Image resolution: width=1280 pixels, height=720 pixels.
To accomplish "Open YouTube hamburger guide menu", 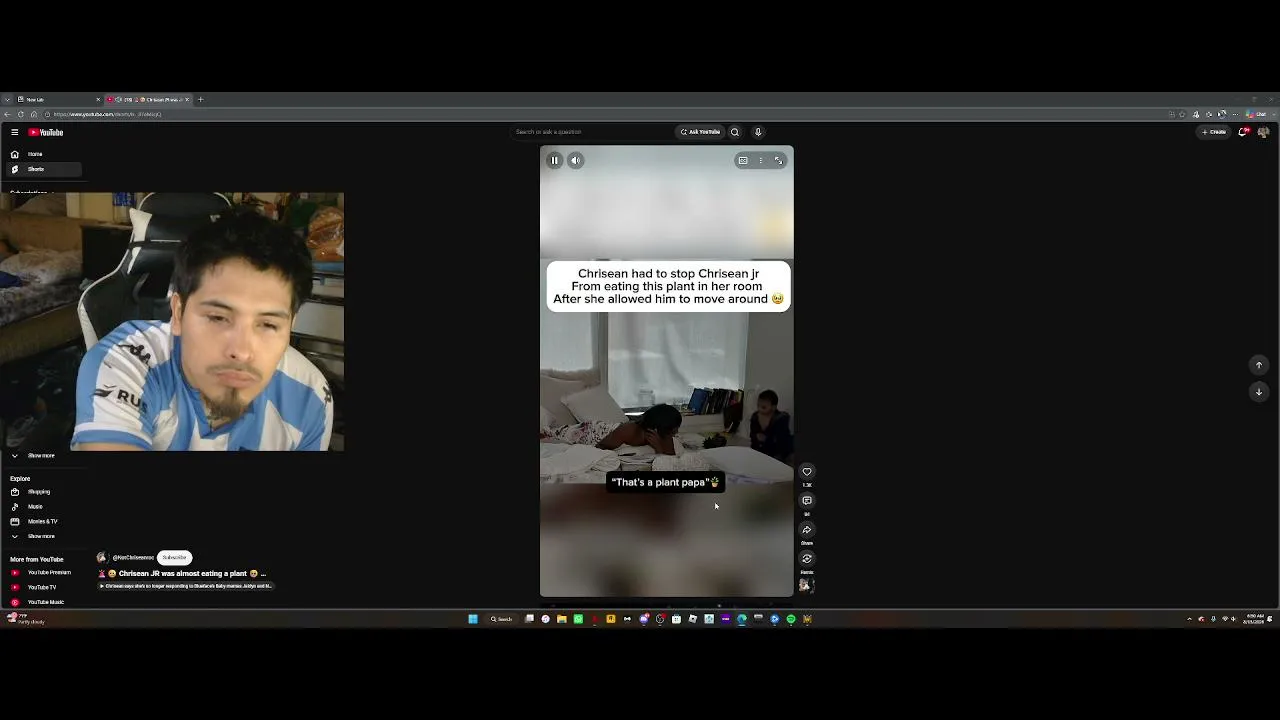I will [15, 132].
